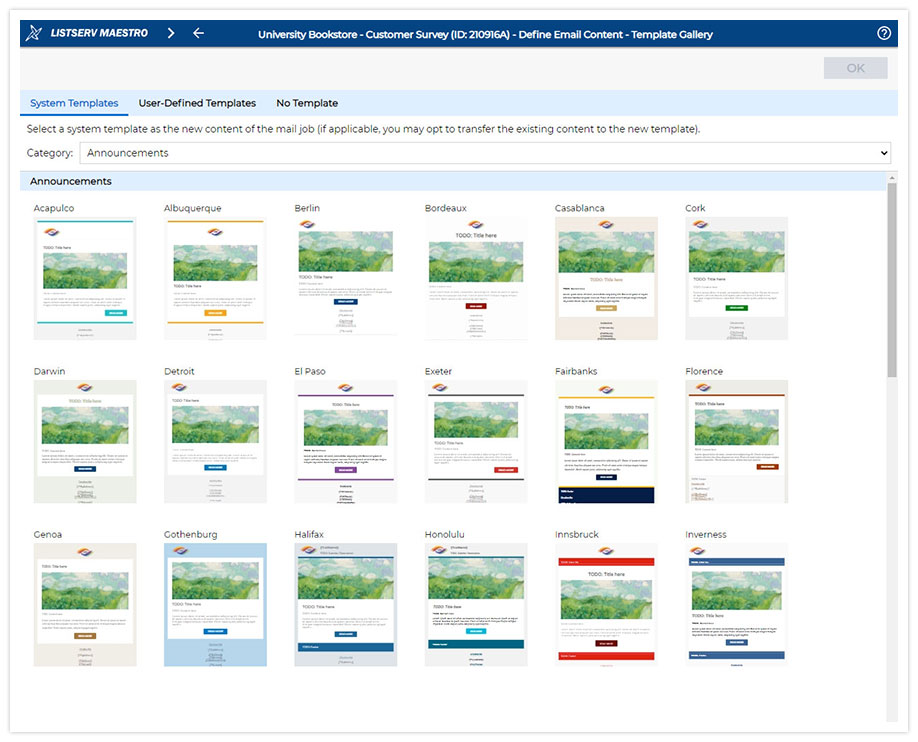Pick the Innsbruck template thumbnail
918x742 pixels.
[x=607, y=605]
